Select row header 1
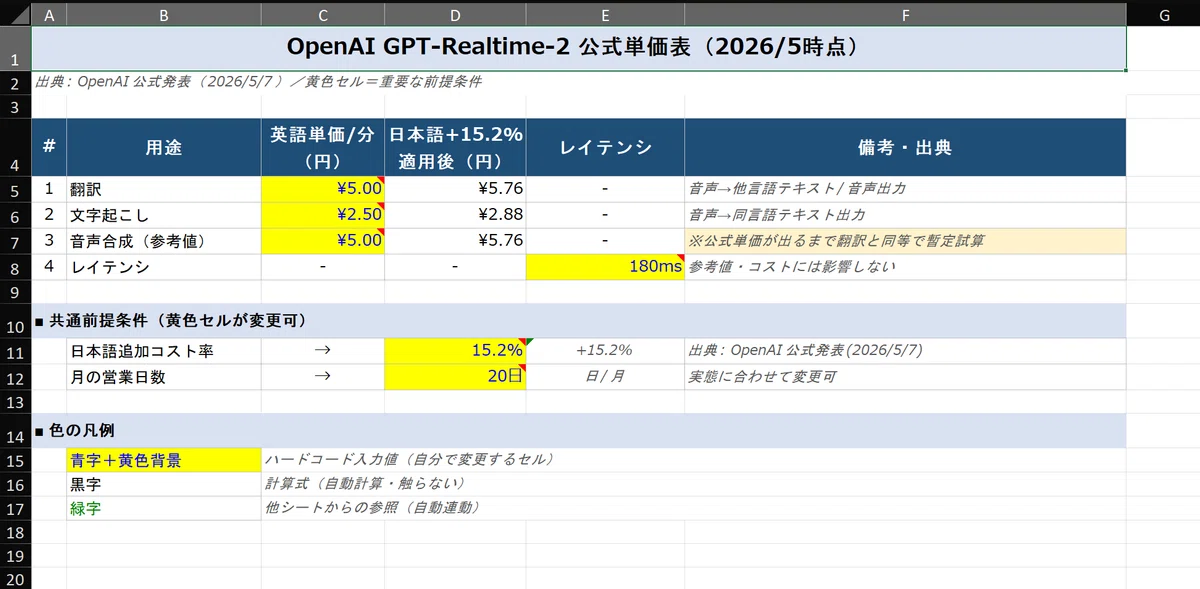Screen dimensions: 1200x589 15,48
